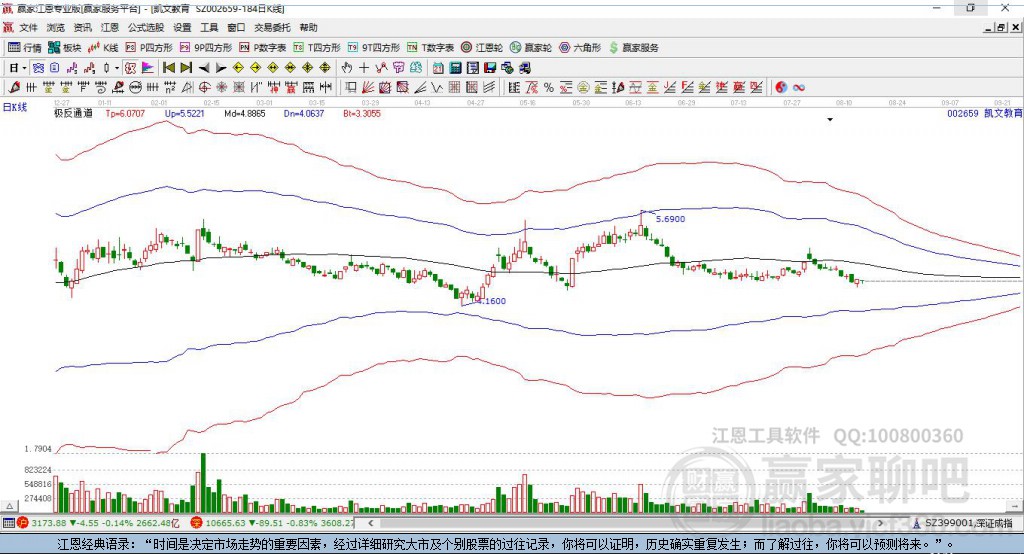Click the 极反通道 indicator label

tap(73, 114)
